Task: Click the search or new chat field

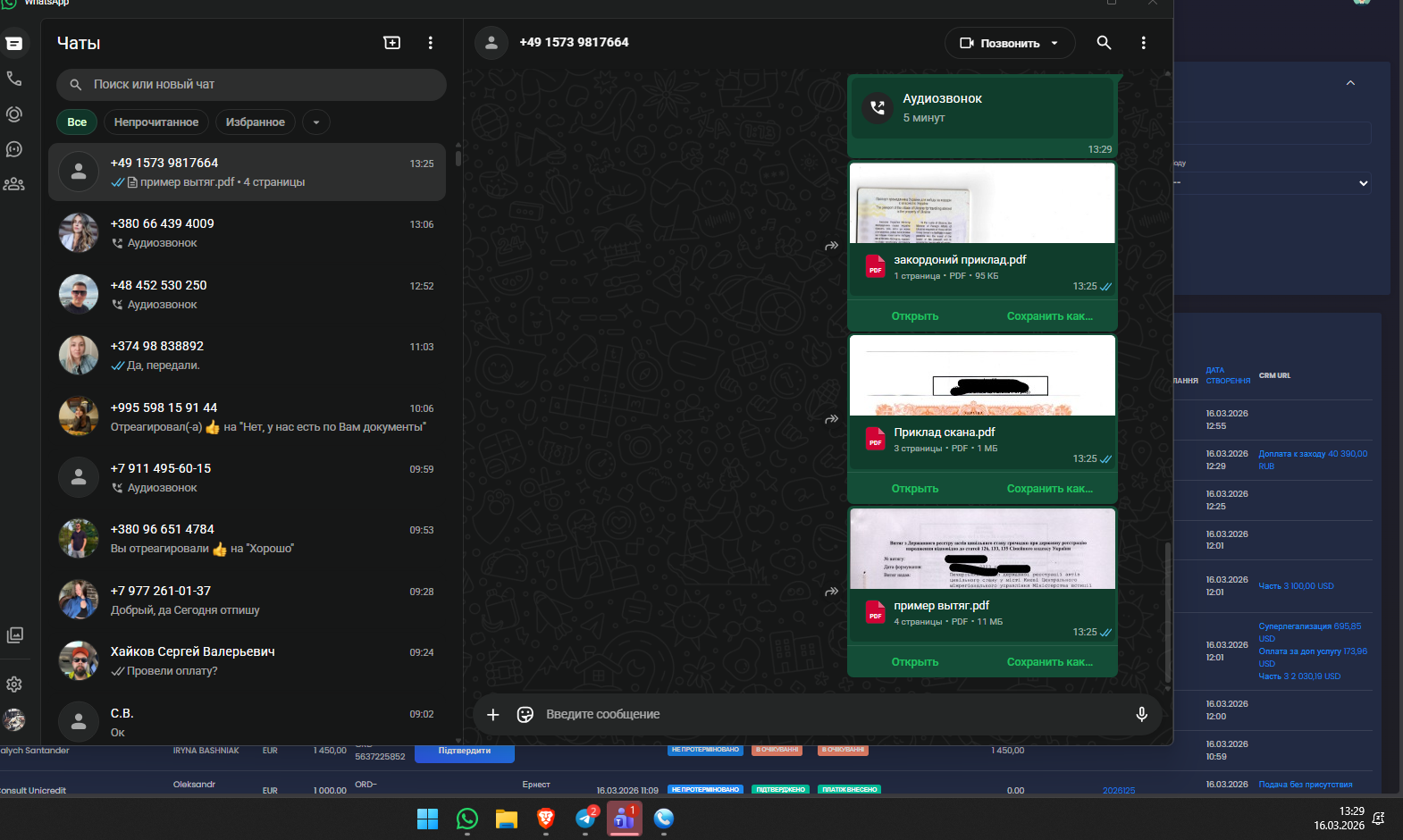Action: point(251,85)
